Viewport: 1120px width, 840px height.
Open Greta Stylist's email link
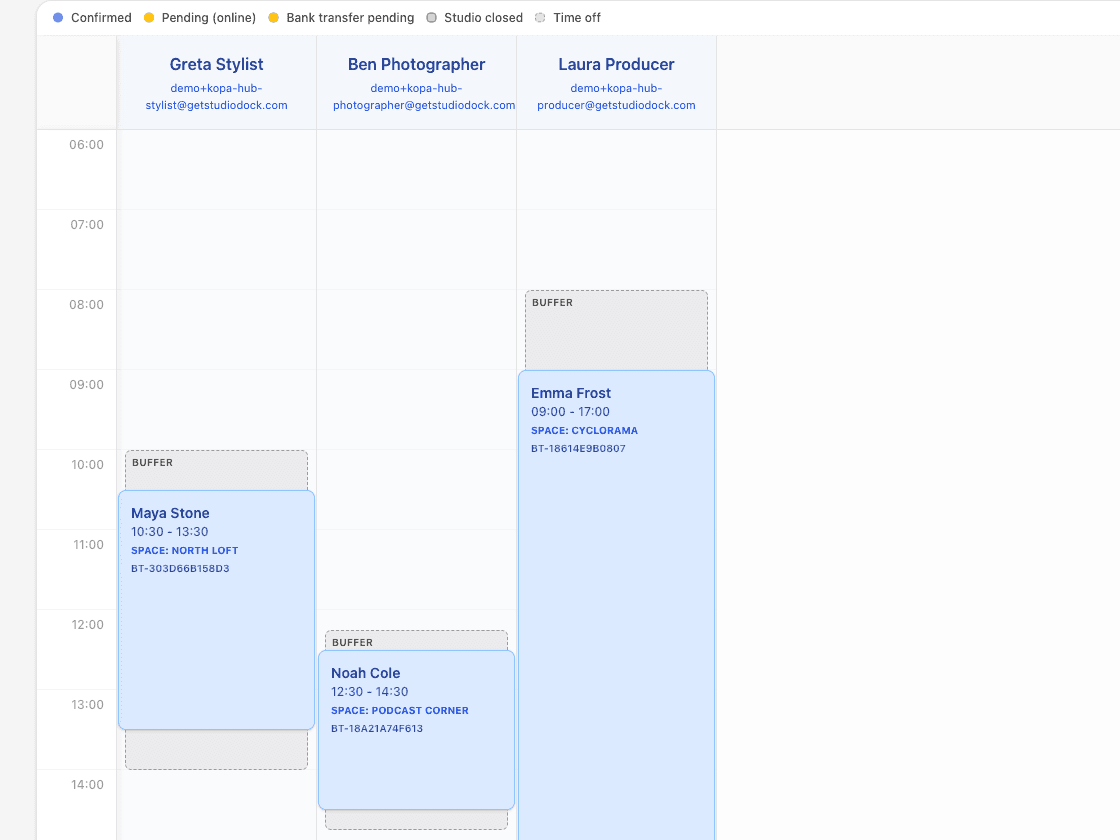point(216,96)
